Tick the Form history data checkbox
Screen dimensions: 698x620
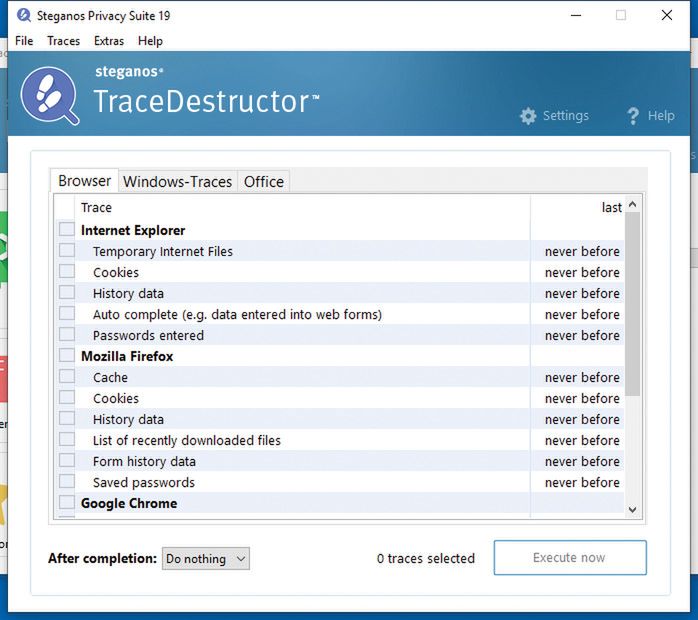click(x=67, y=460)
